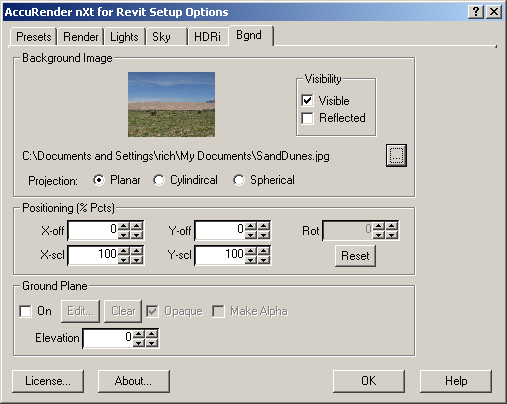Choose Spherical projection
507x404 pixels.
pyautogui.click(x=239, y=180)
